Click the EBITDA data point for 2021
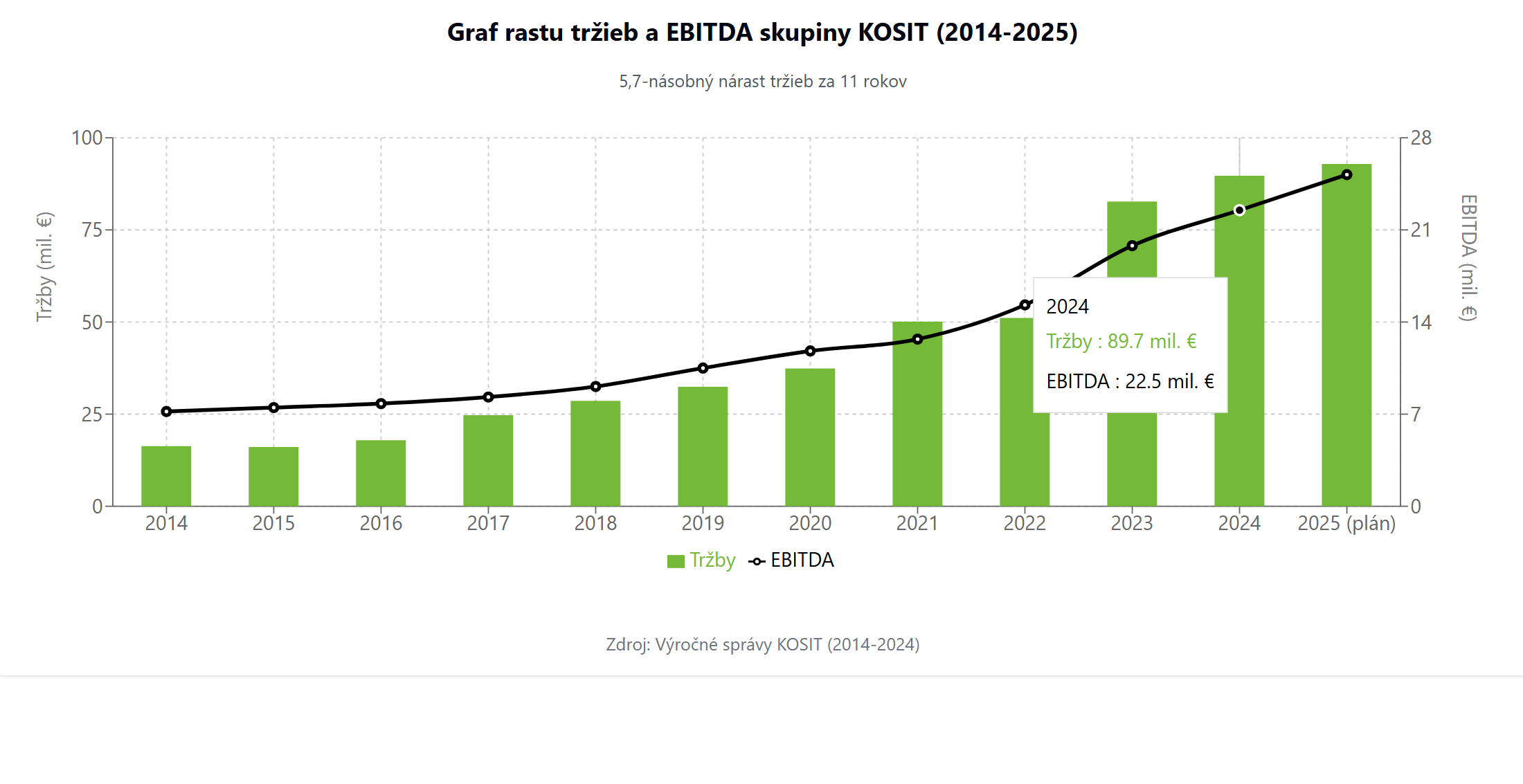This screenshot has height=784, width=1523. (x=917, y=339)
